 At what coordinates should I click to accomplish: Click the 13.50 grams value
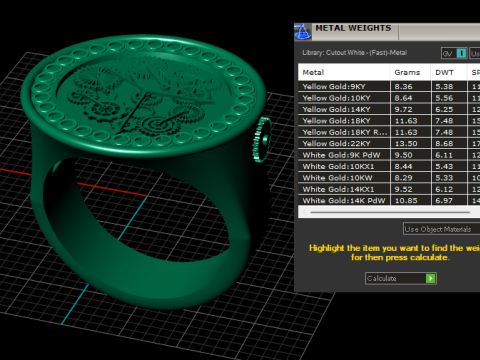click(x=406, y=144)
